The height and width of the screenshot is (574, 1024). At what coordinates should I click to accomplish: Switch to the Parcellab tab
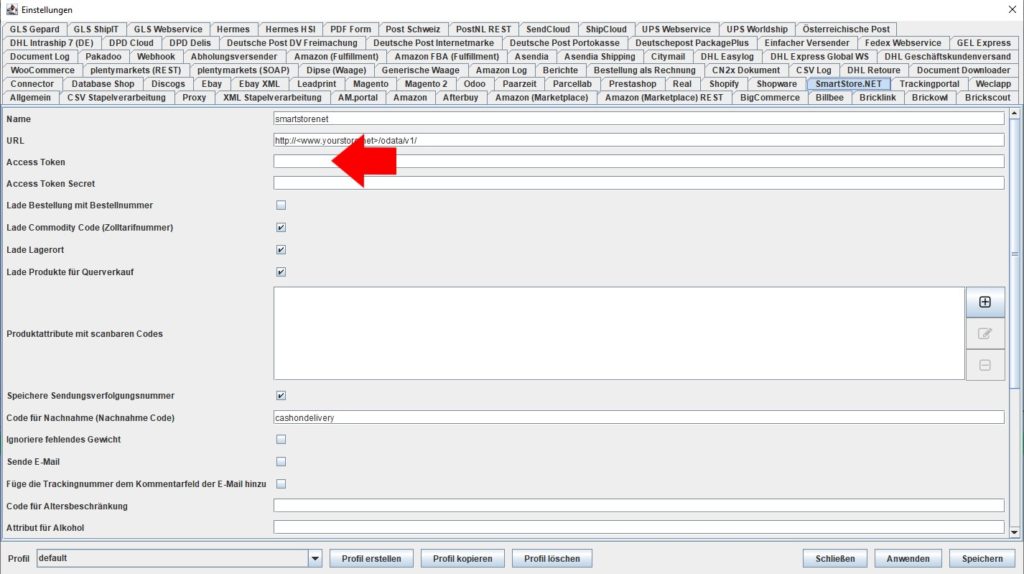(x=571, y=84)
